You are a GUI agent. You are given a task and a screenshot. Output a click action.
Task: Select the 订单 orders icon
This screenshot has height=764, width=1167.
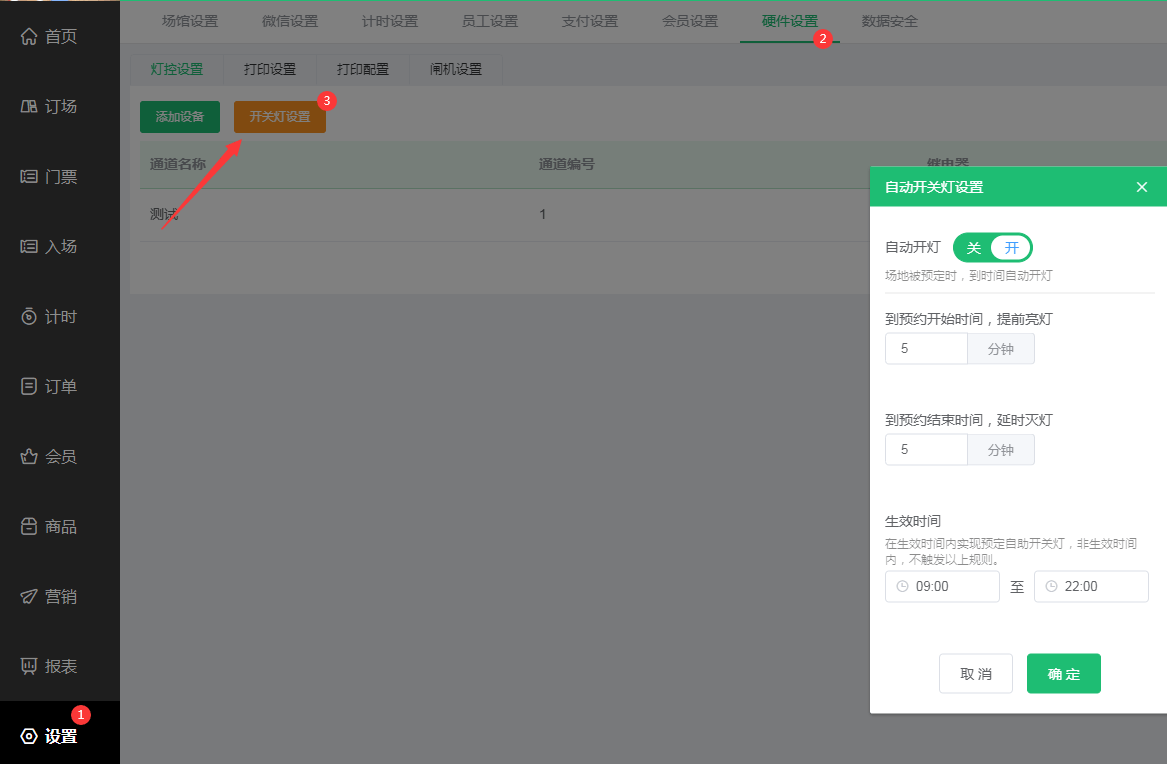[42, 386]
